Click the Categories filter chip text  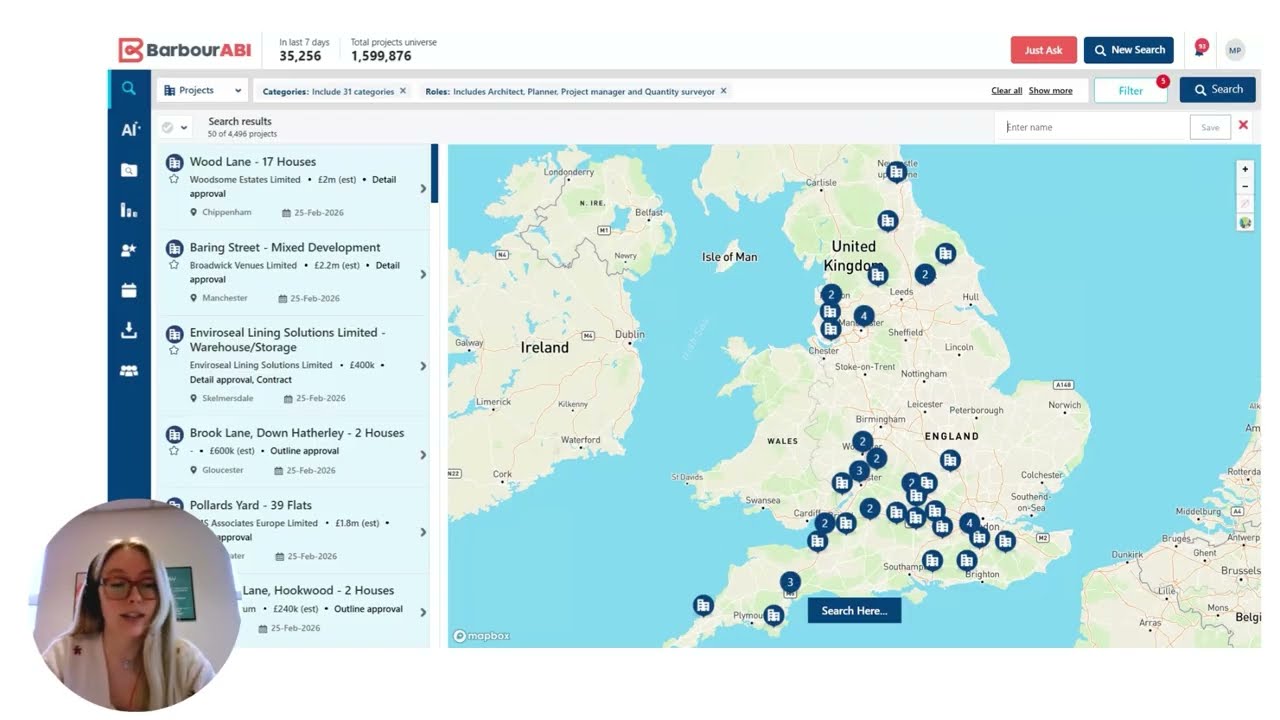(328, 91)
